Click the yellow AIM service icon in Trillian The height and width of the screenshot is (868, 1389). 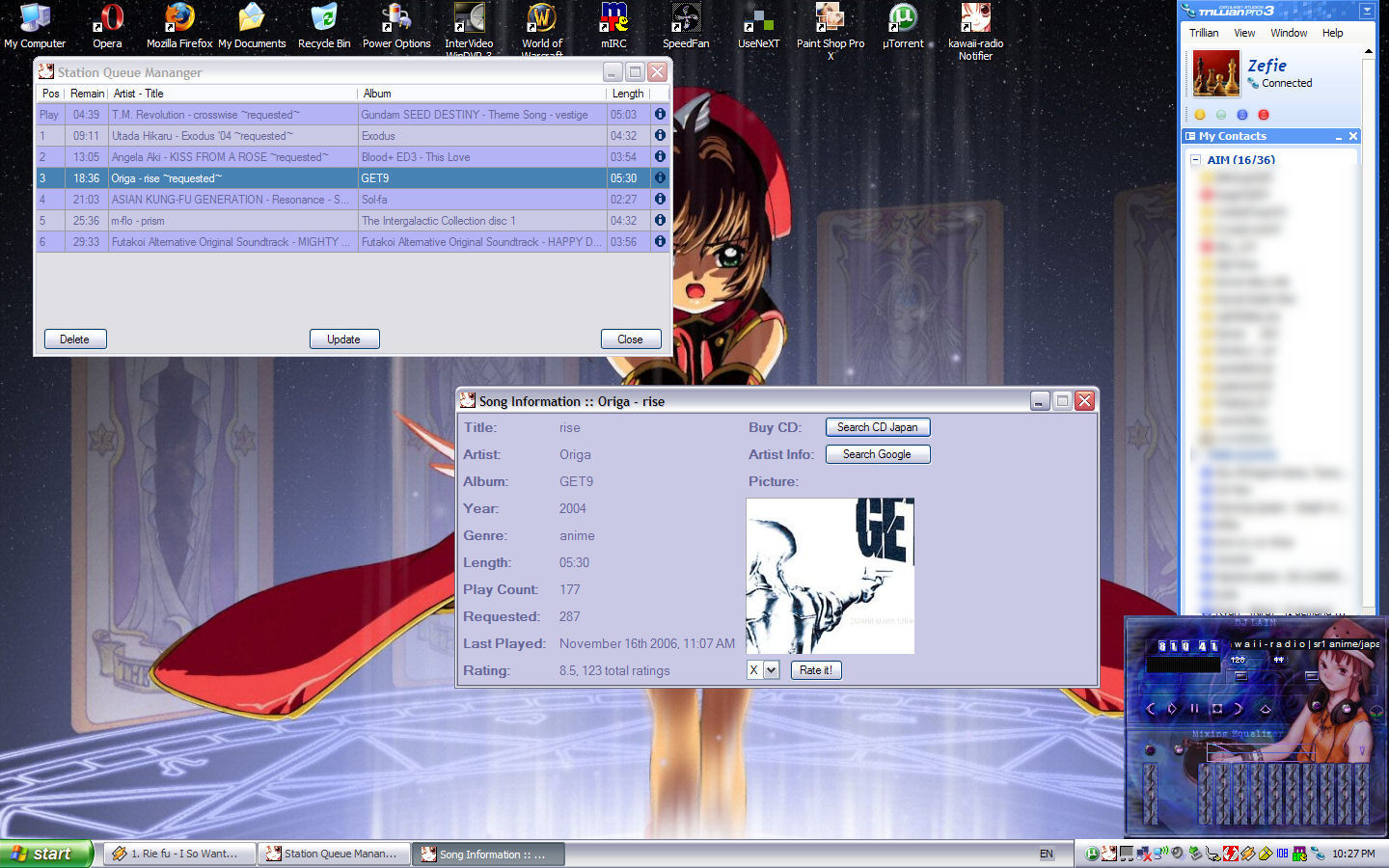pos(1200,115)
